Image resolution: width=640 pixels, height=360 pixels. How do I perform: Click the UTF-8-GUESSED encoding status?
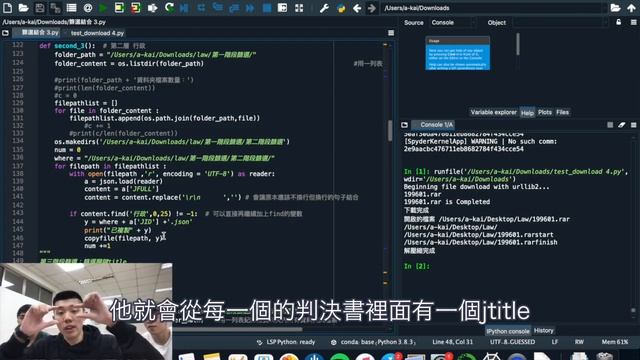[x=512, y=342]
